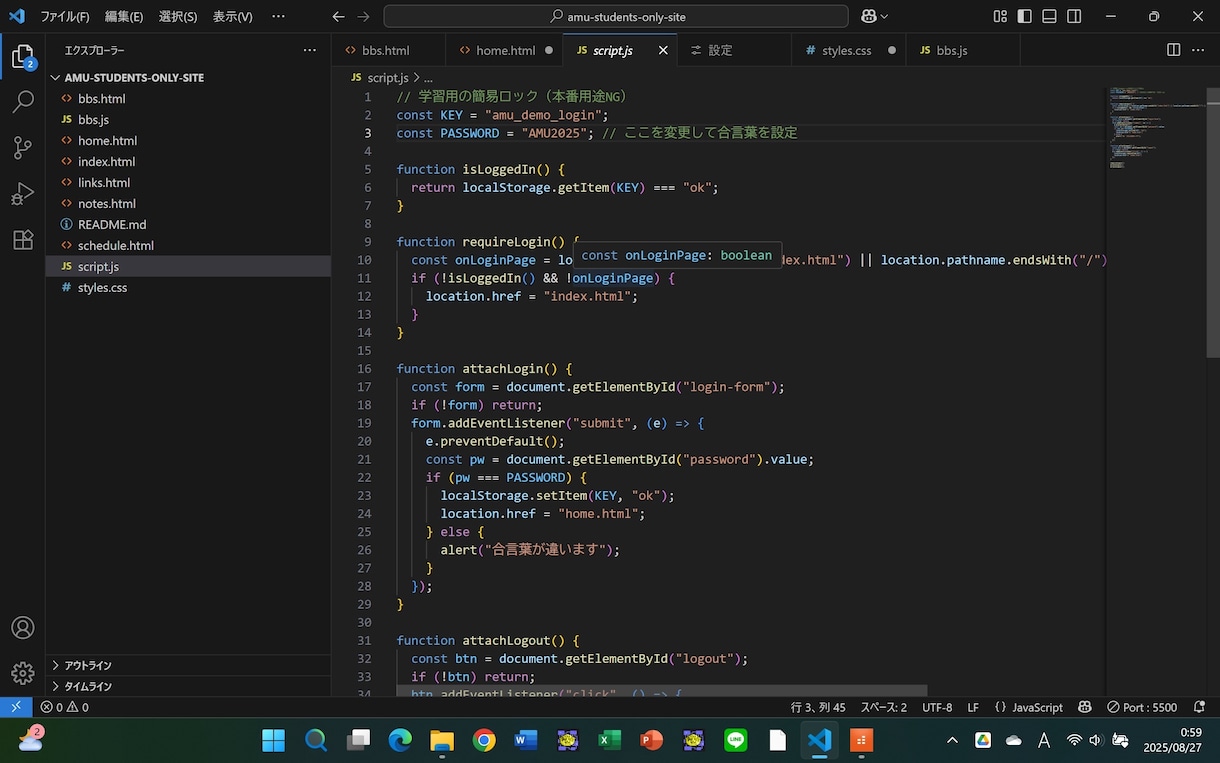Open the Accounts menu in the activity bar
Screen dimensions: 1220x763
tap(22, 628)
